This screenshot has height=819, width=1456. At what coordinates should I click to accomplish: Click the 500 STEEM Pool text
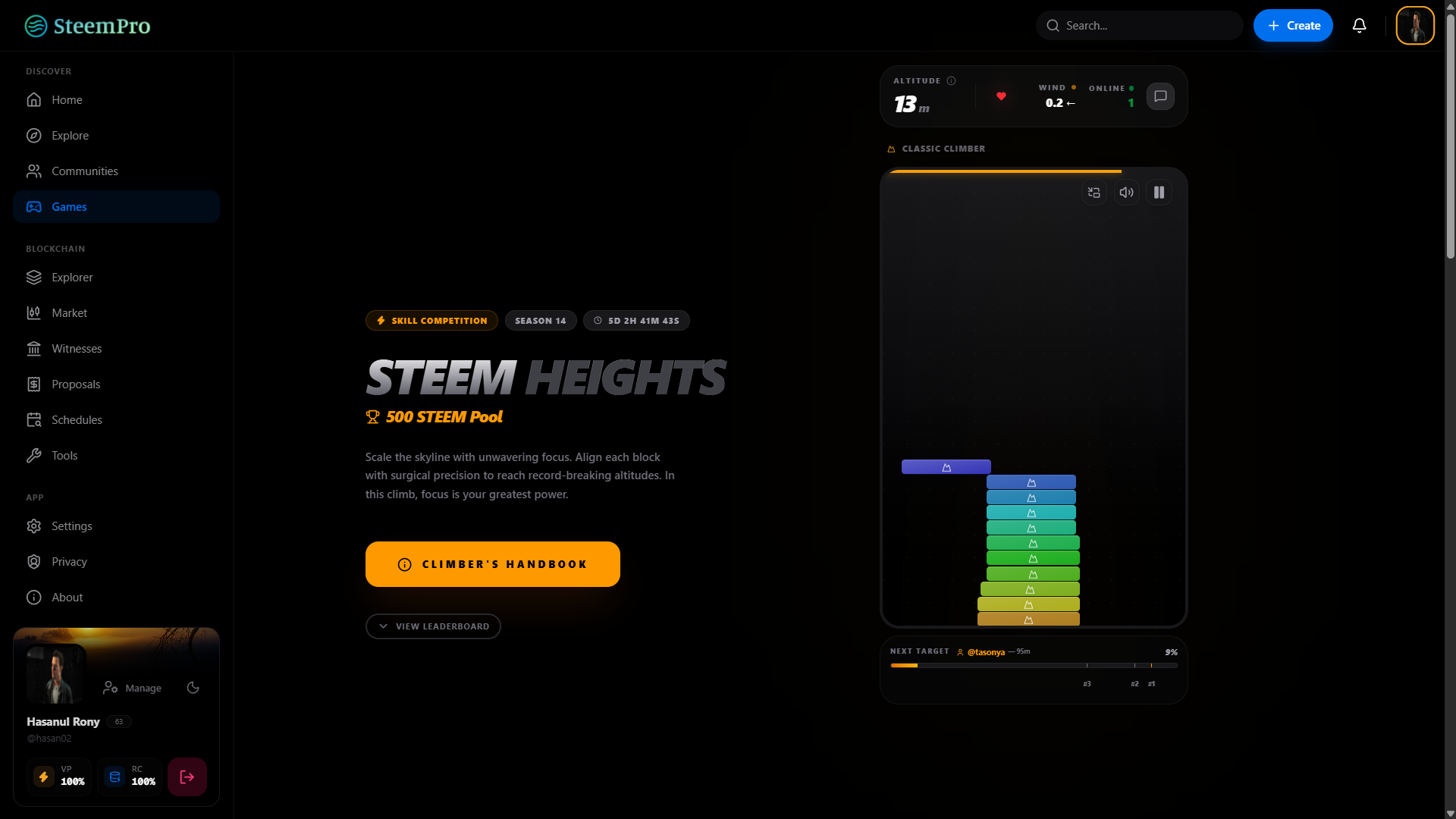pos(444,417)
